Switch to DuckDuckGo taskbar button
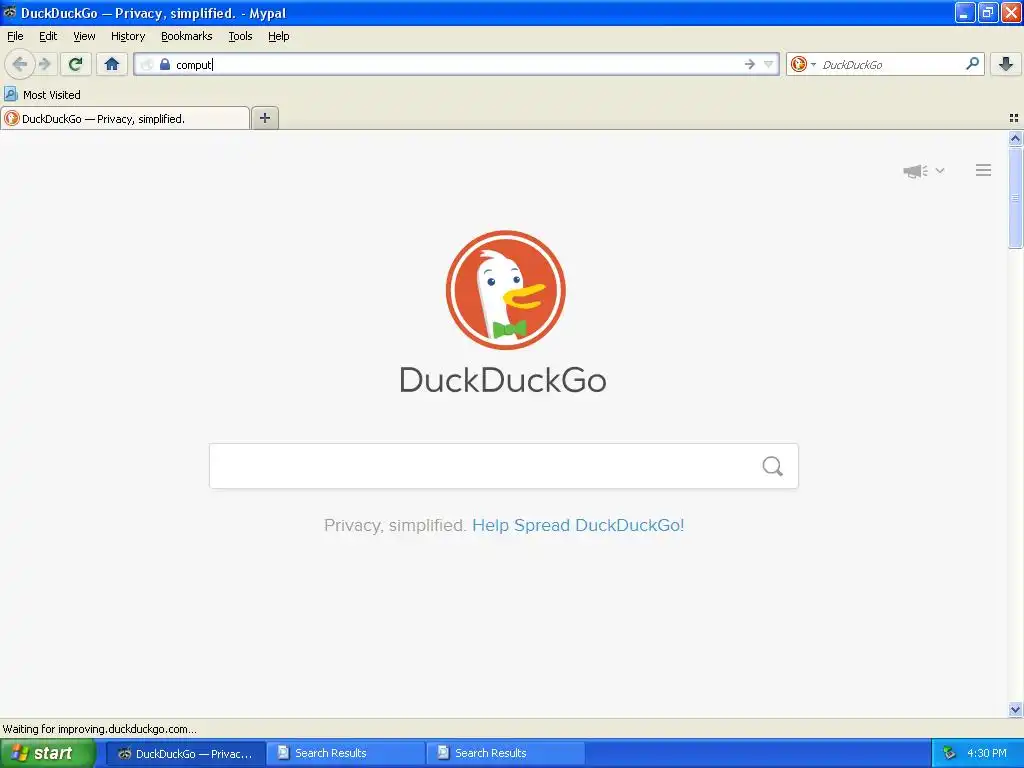Viewport: 1024px width, 768px height. [x=185, y=754]
